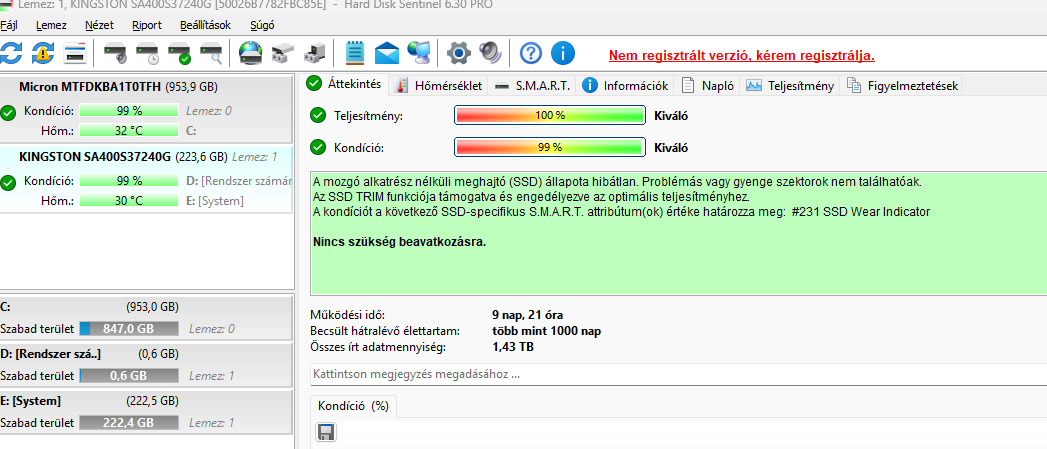1047x449 pixels.
Task: Click the value "9 nap, 21 óra"
Action: tap(529, 315)
